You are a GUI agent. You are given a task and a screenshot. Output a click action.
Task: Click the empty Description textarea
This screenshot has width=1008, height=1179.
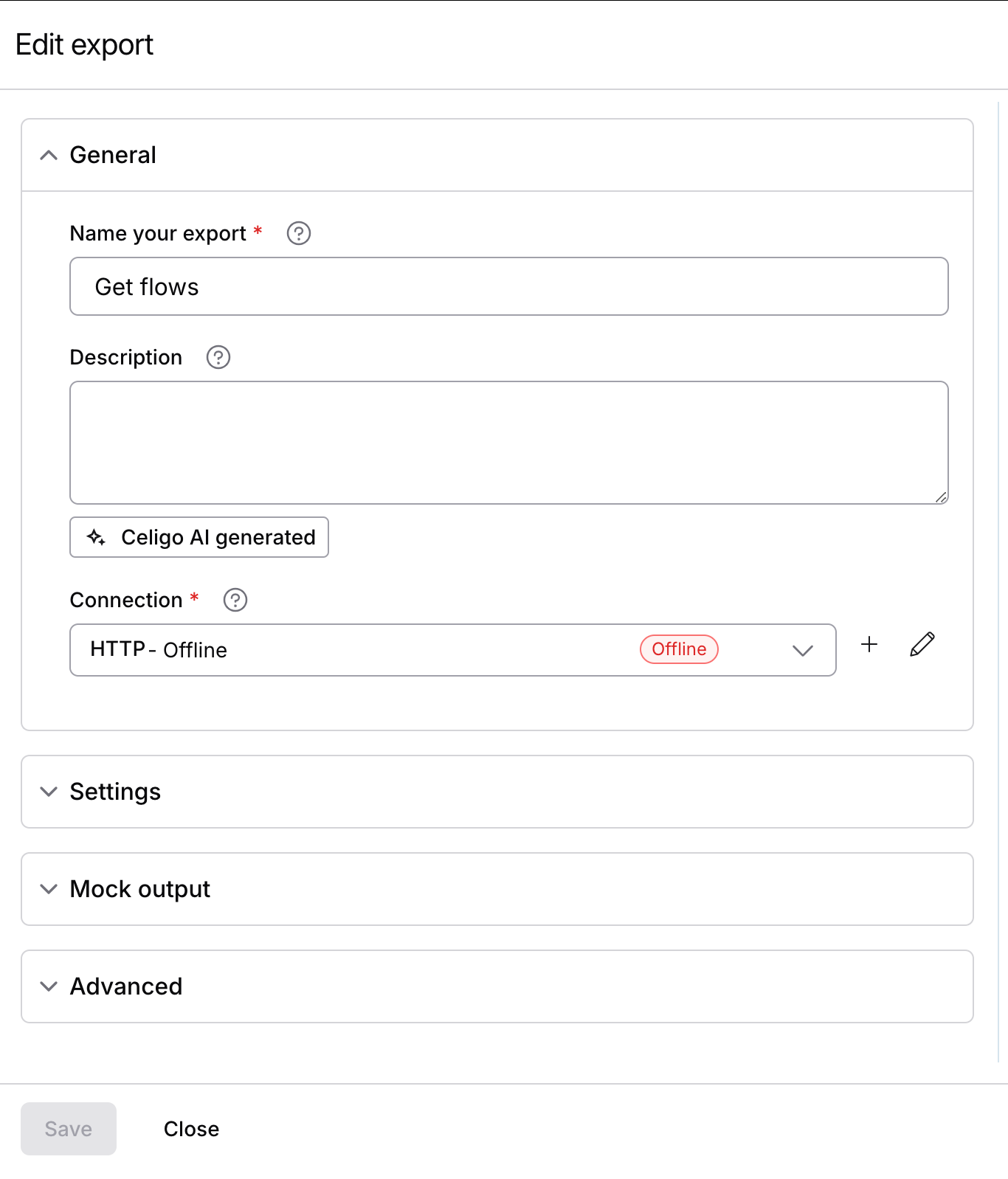coord(509,442)
